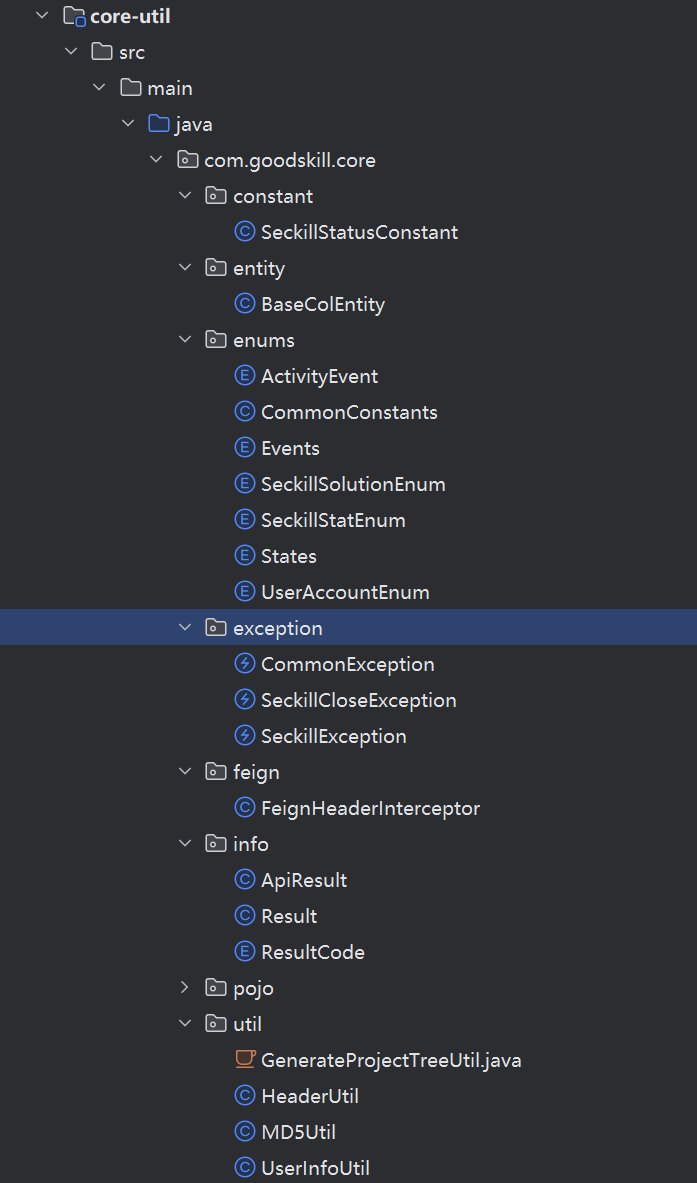Click the core-util module folder icon
This screenshot has height=1183, width=697.
(x=74, y=16)
